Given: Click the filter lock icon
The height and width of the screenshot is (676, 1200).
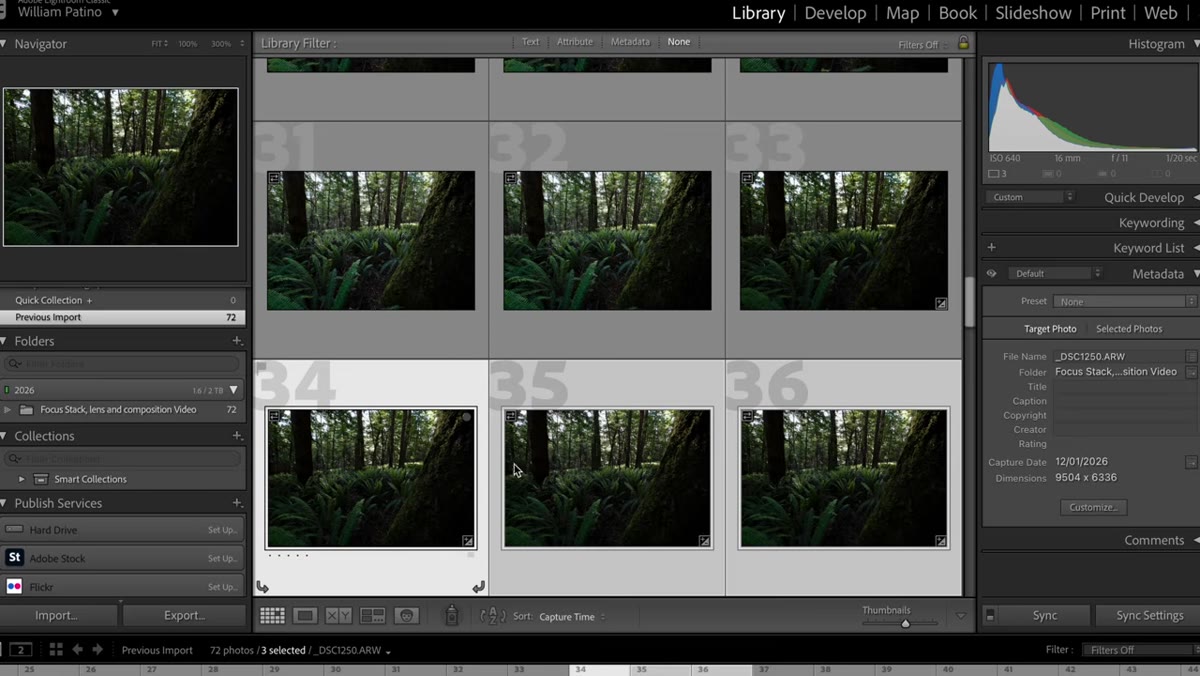Looking at the screenshot, I should [963, 43].
